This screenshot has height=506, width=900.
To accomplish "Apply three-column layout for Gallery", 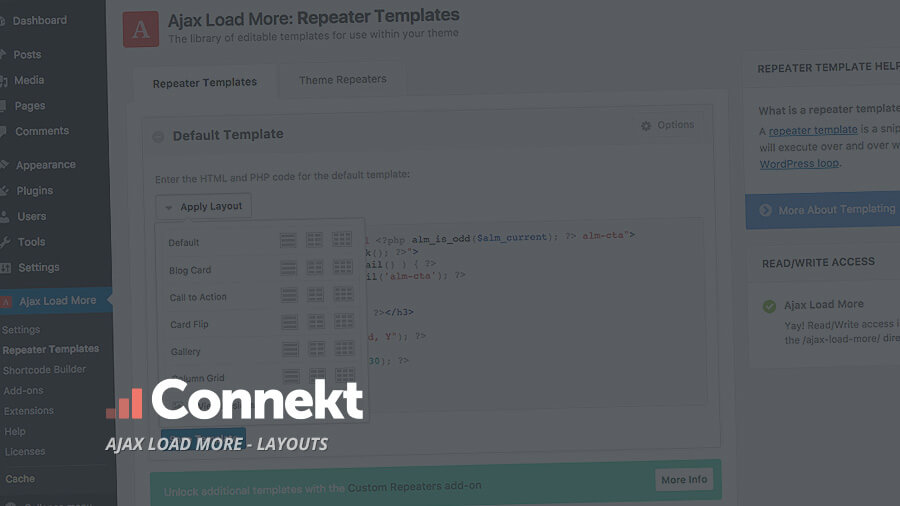I will 344,348.
